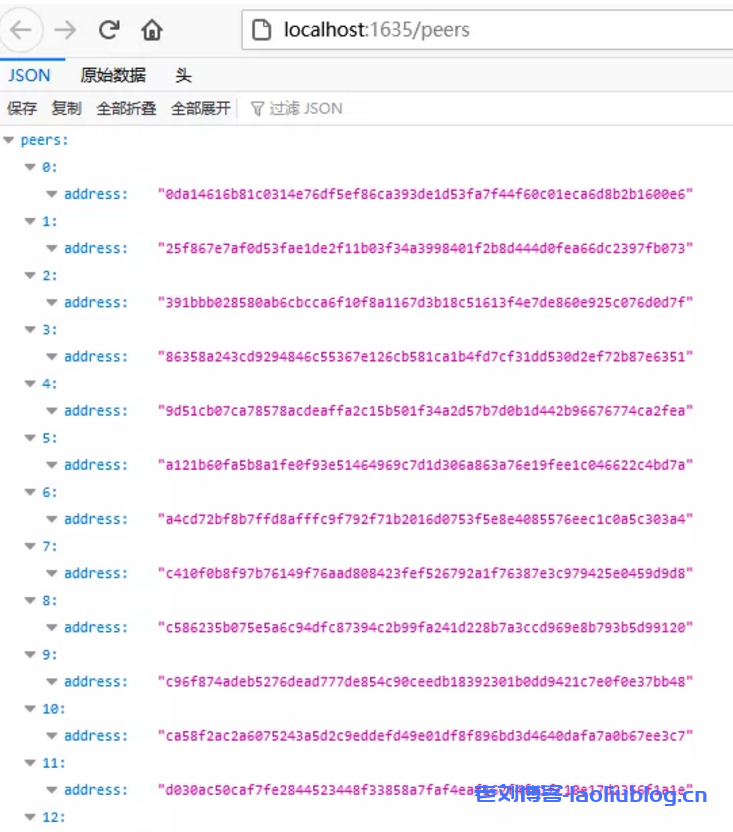Focus the localhost:1635/peers address bar
The image size is (733, 832).
[480, 30]
